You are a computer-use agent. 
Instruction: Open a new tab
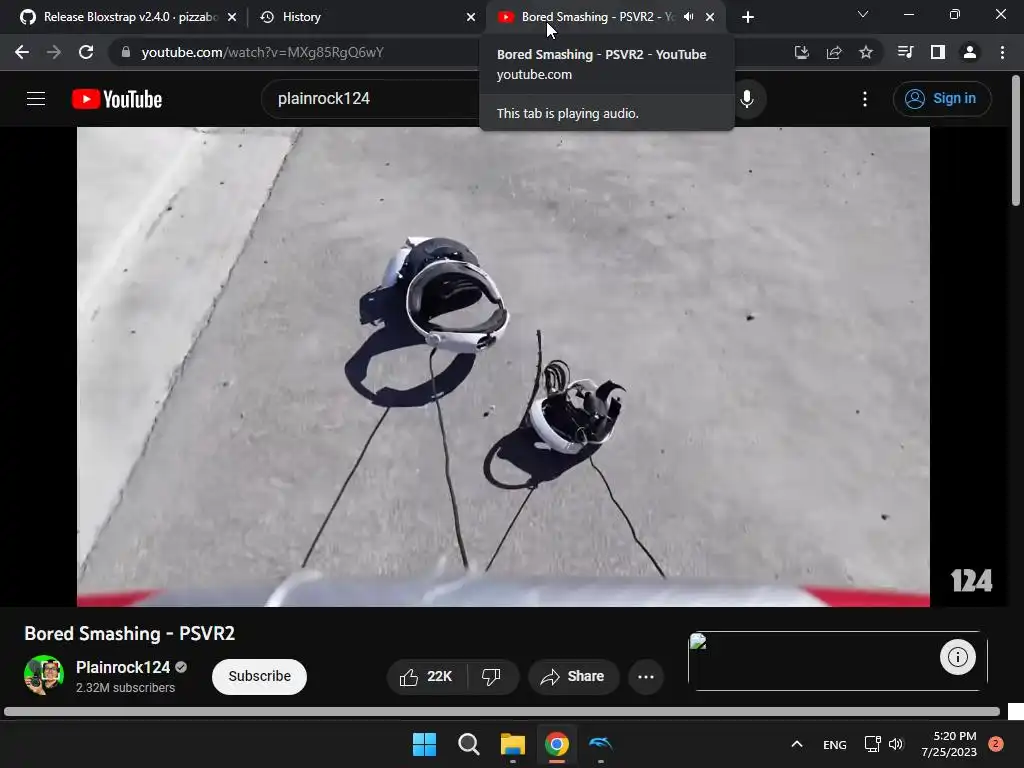[748, 17]
